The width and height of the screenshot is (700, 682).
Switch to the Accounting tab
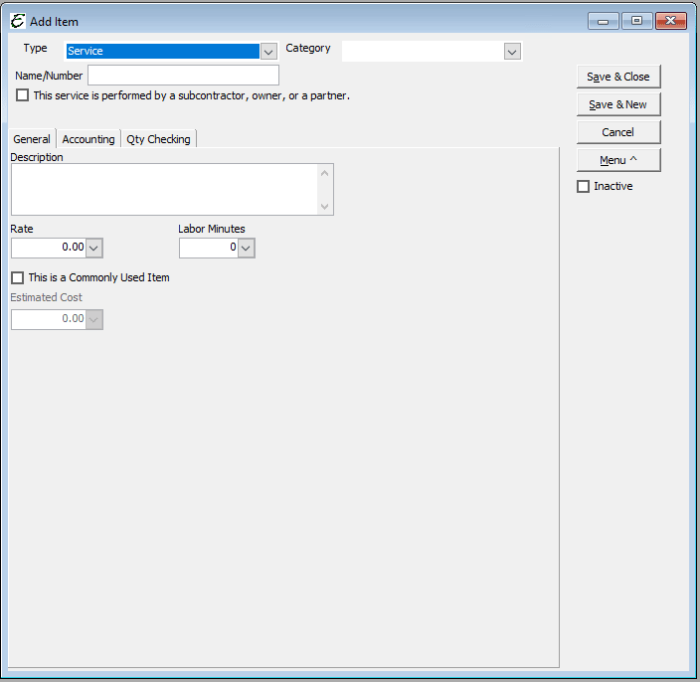coord(88,139)
